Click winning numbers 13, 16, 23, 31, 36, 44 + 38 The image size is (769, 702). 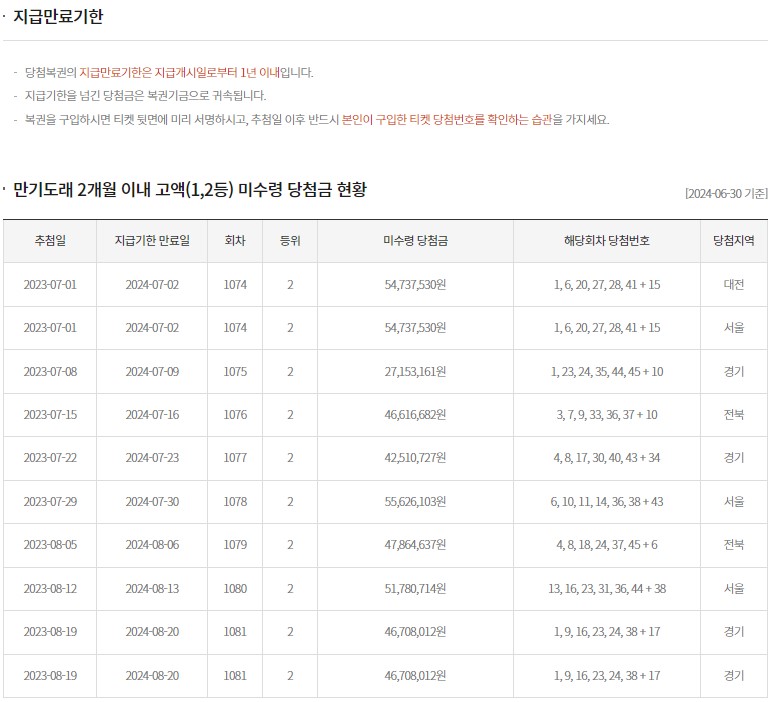[607, 589]
